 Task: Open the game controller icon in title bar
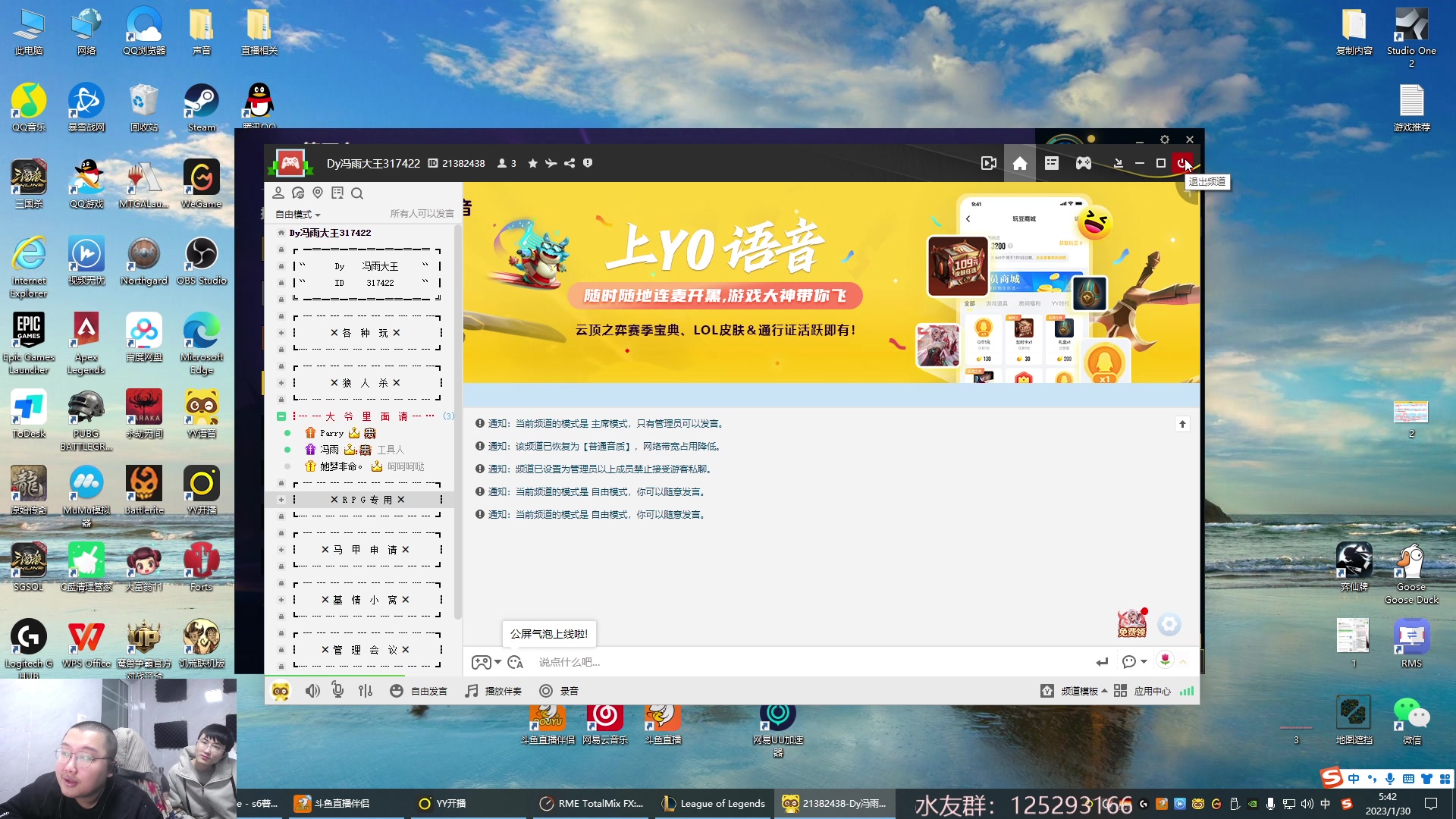[x=1084, y=163]
